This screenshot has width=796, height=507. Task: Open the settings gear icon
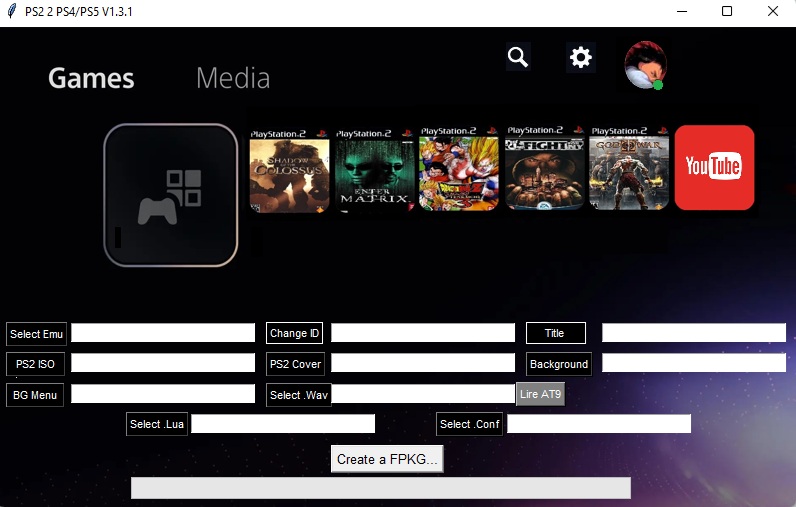point(580,57)
